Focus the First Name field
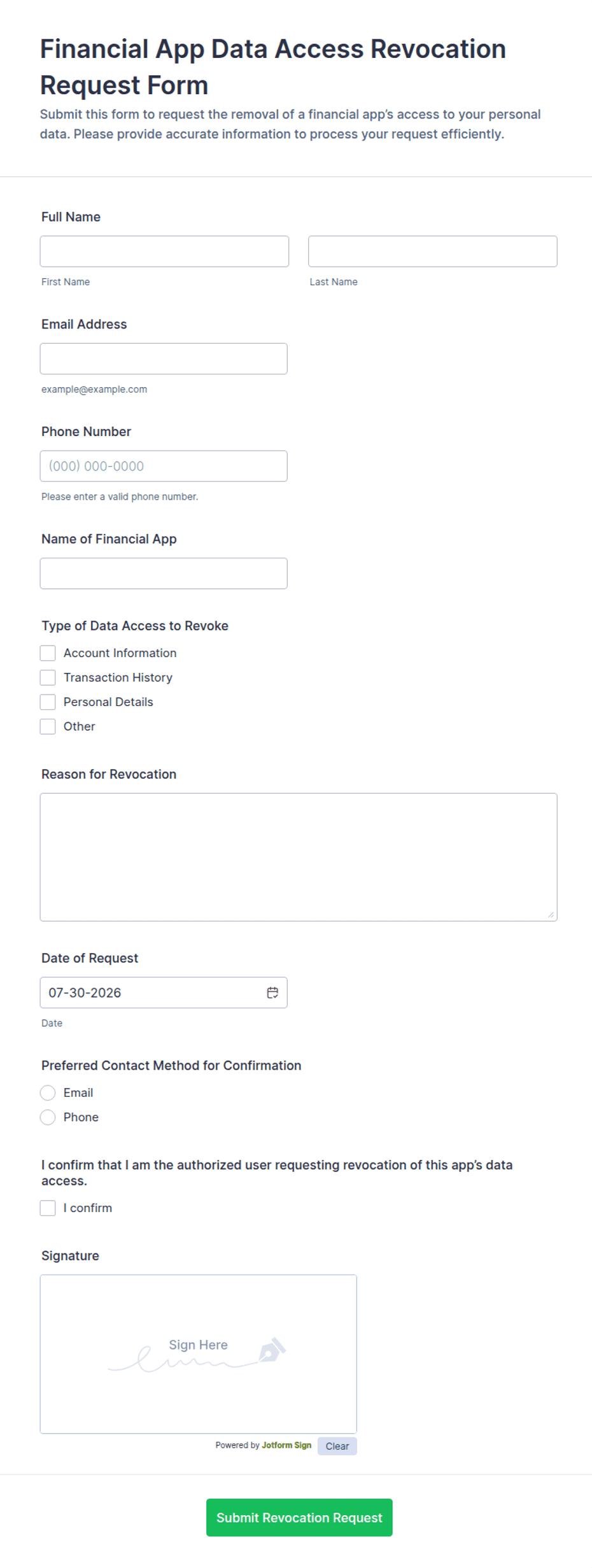 pyautogui.click(x=164, y=251)
